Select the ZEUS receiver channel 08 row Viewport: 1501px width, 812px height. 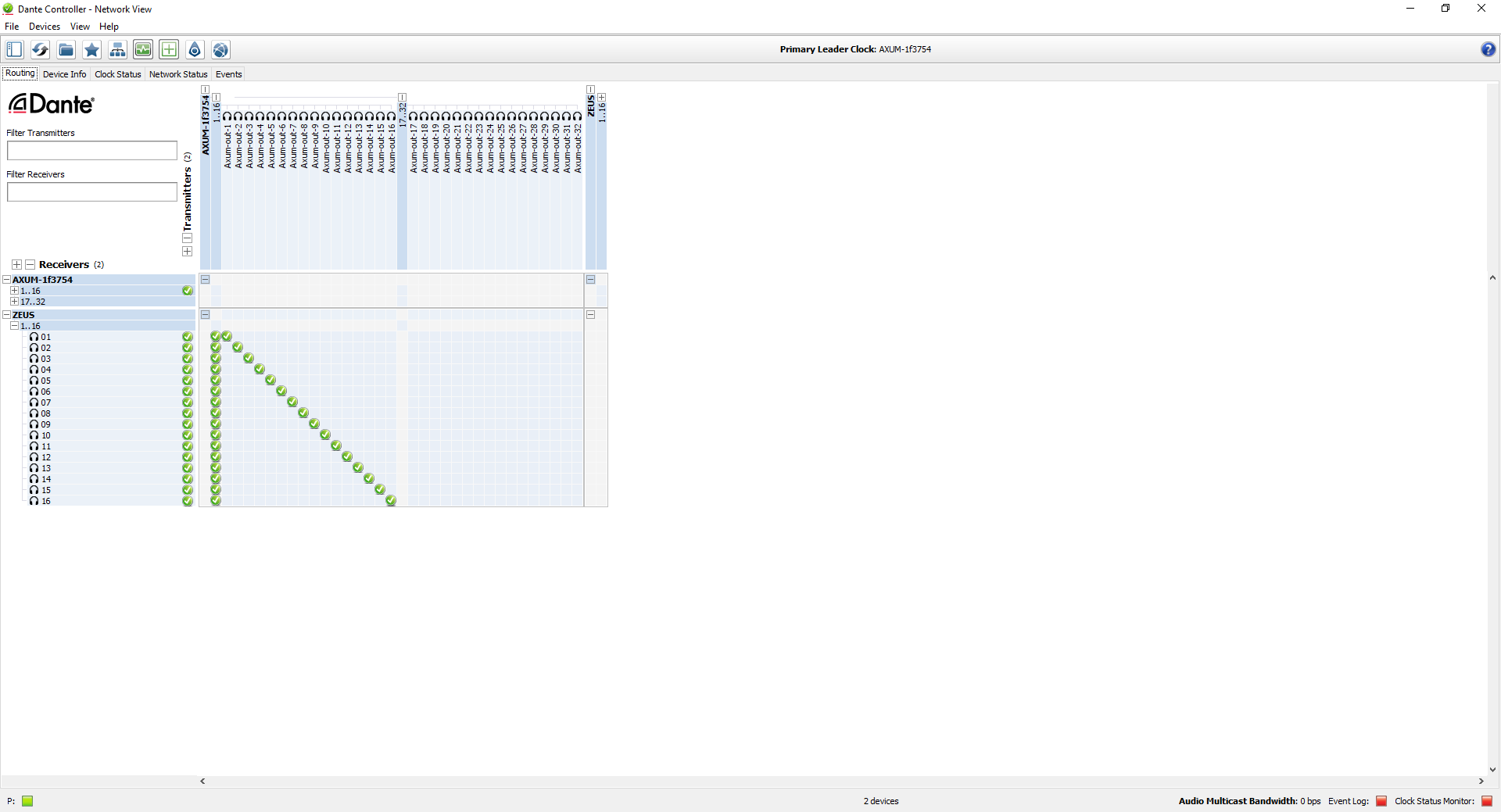click(x=46, y=414)
